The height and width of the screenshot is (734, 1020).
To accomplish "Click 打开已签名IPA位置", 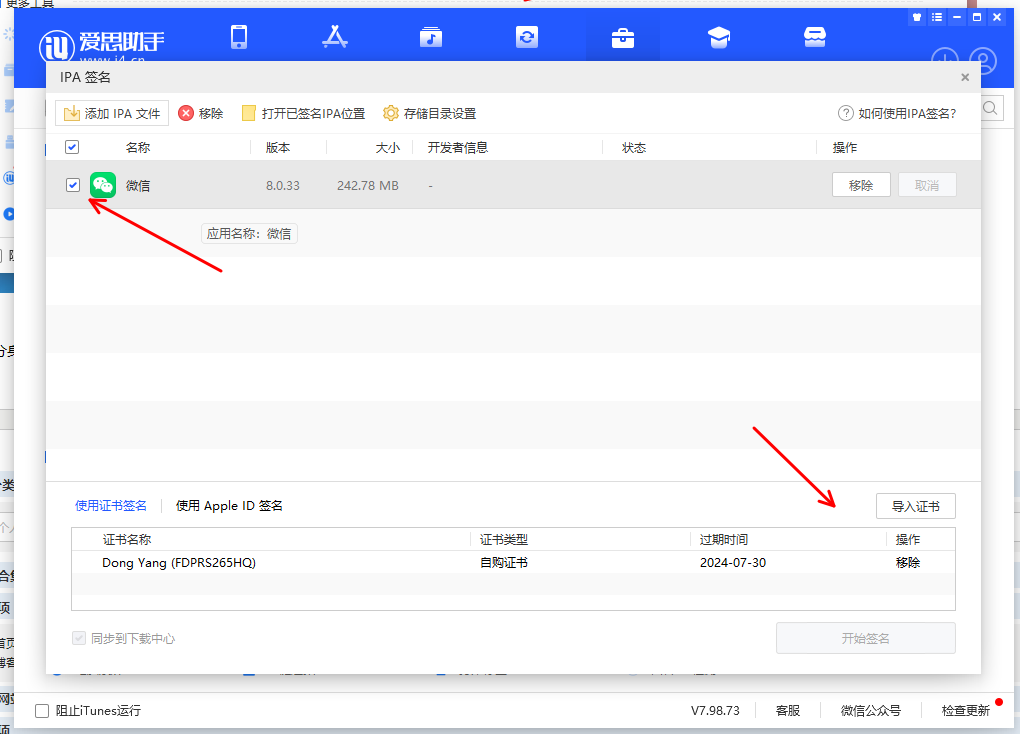I will (x=303, y=113).
